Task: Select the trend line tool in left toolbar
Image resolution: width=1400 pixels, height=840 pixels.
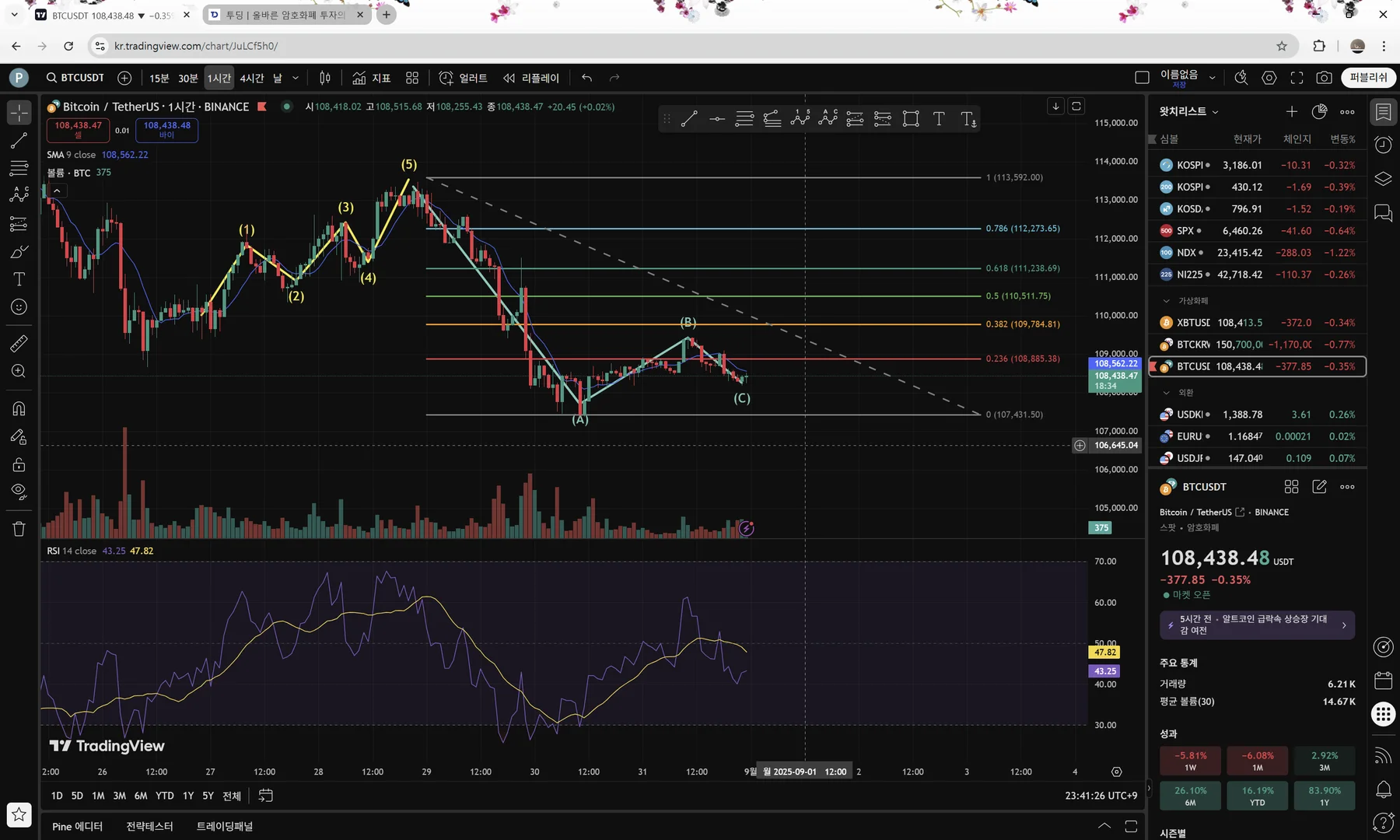Action: pos(19,141)
